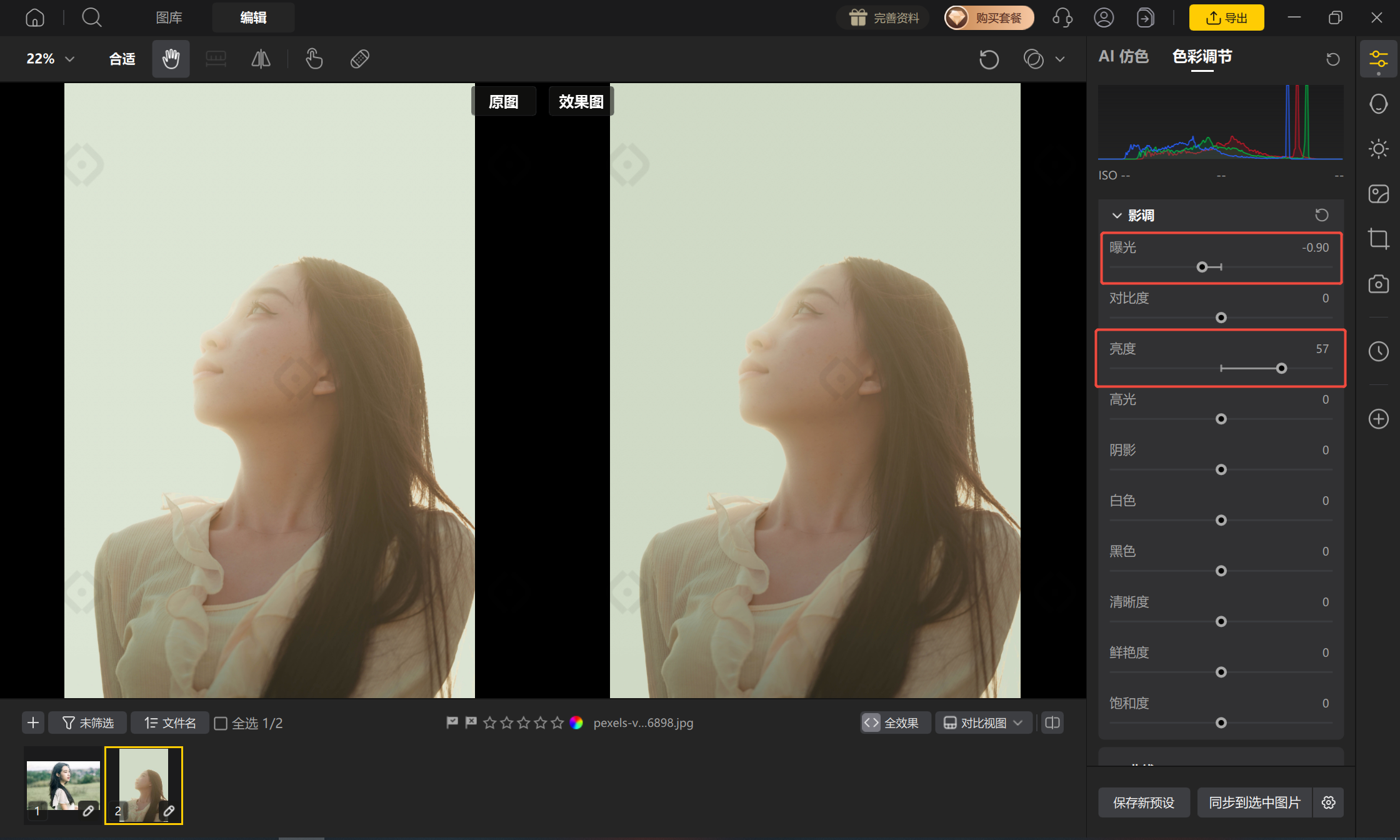This screenshot has width=1400, height=840.
Task: Expand the 对比视图 dropdown
Action: tap(984, 722)
